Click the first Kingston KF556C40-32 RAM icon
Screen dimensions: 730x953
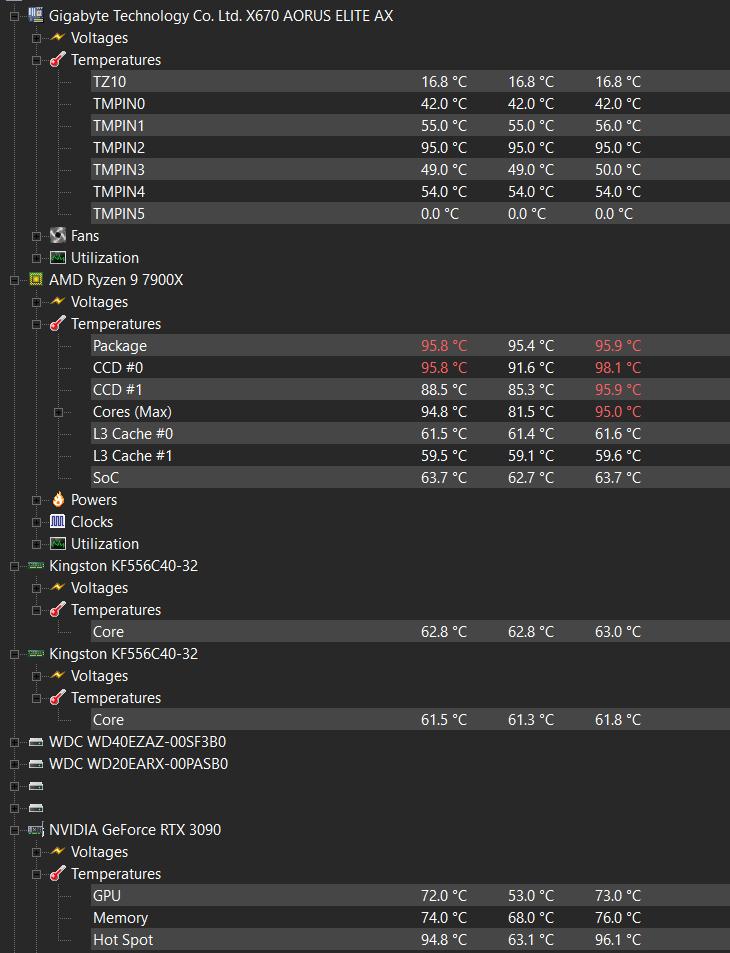[x=36, y=565]
